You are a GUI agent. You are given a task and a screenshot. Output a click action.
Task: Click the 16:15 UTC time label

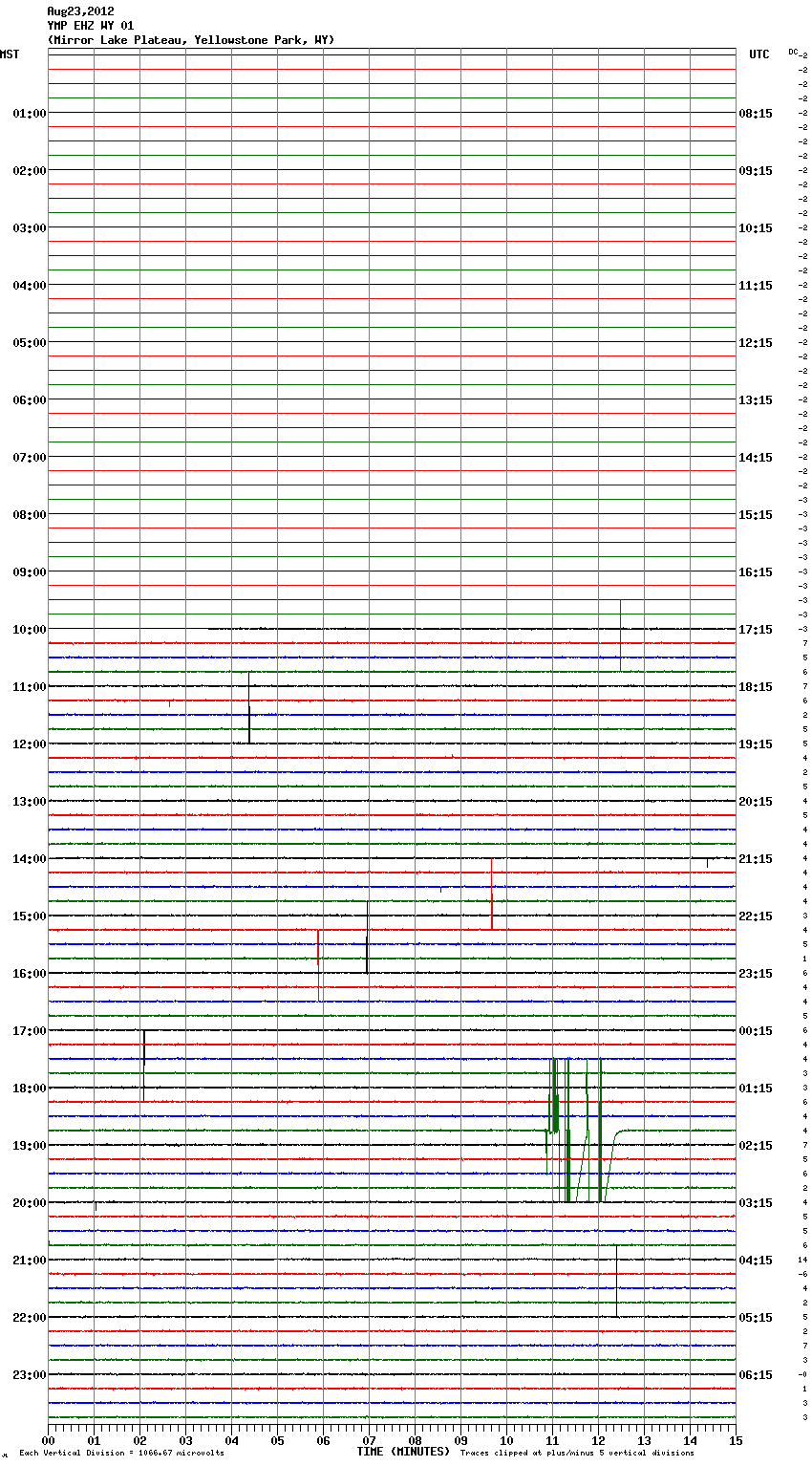tap(756, 572)
